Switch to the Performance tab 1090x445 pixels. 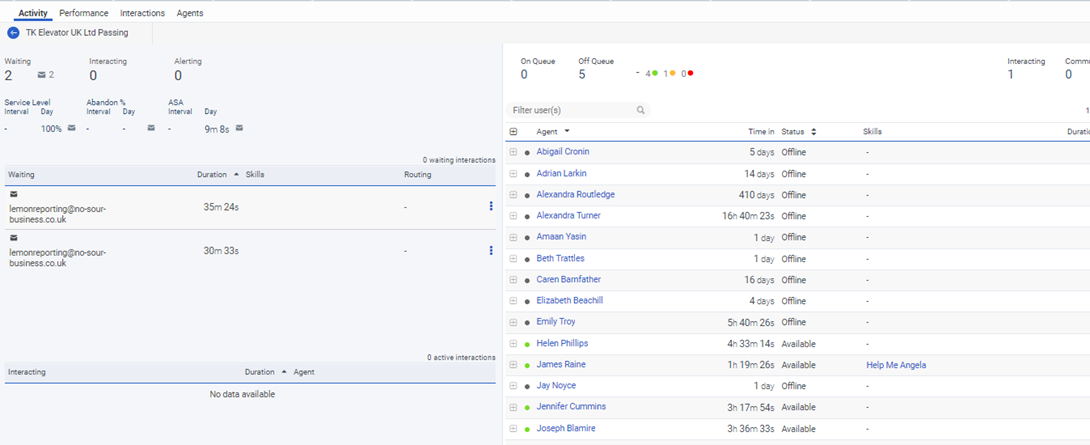coord(84,13)
